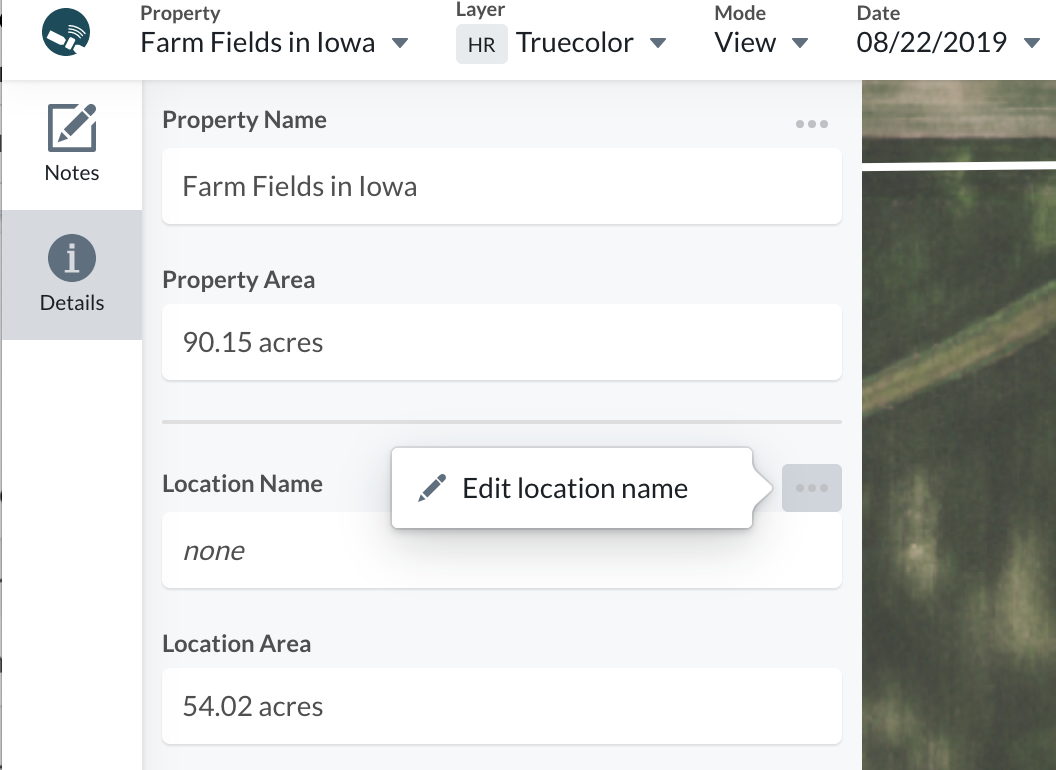This screenshot has height=770, width=1056.
Task: Click the HR layer badge icon
Action: (482, 44)
